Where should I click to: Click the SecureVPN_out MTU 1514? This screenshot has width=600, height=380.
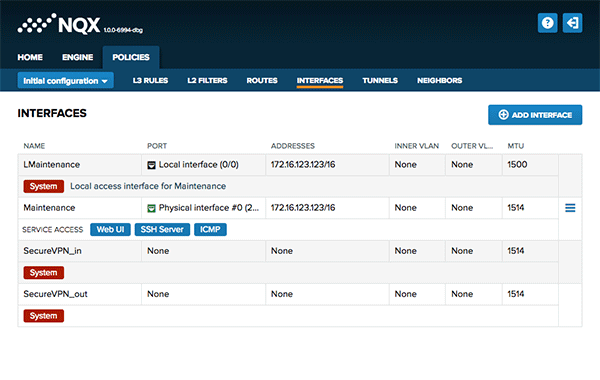(516, 294)
